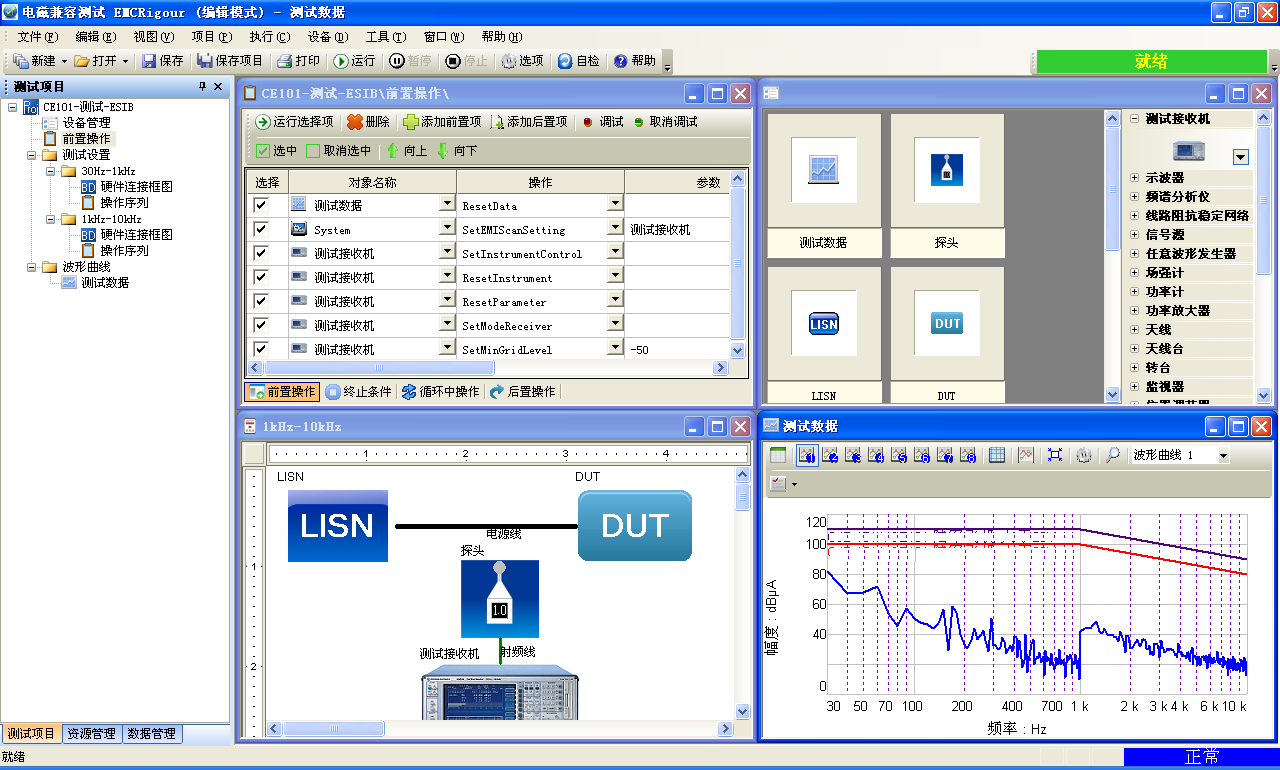1280x770 pixels.
Task: Expand the 频谱分析仪 category
Action: (1134, 197)
